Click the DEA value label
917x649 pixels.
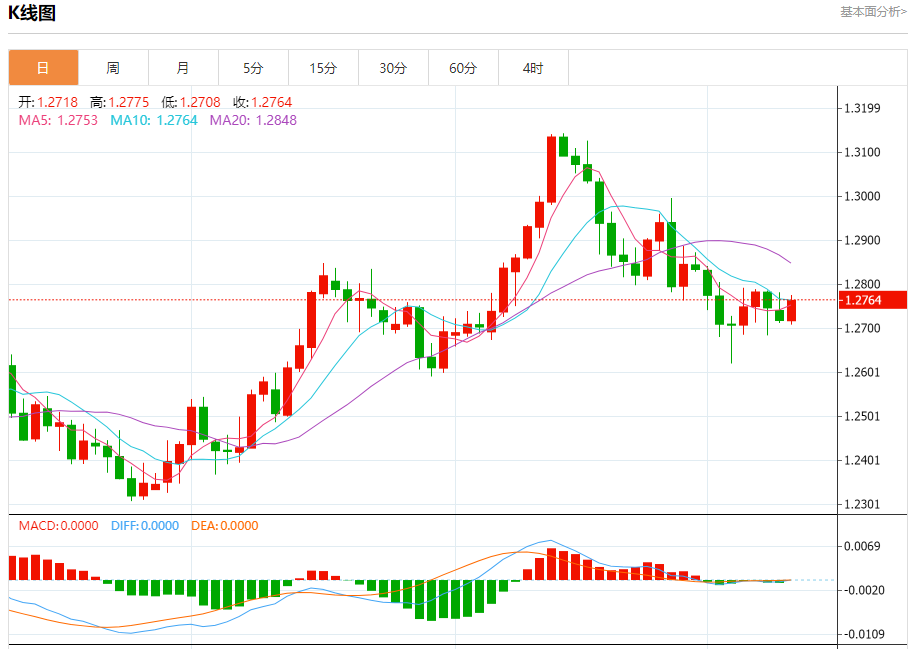(x=225, y=526)
